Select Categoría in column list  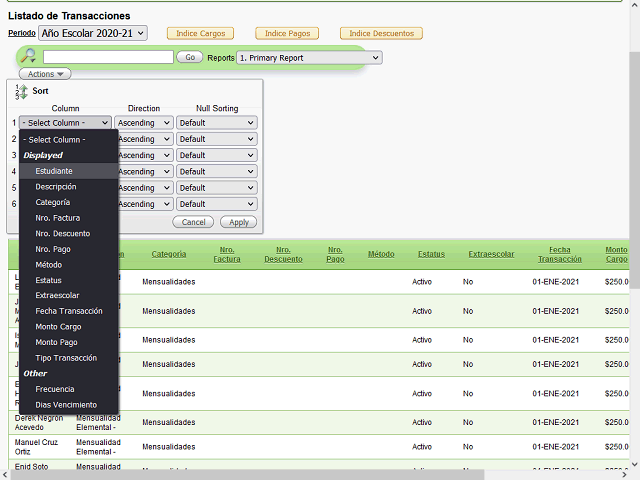pyautogui.click(x=69, y=202)
